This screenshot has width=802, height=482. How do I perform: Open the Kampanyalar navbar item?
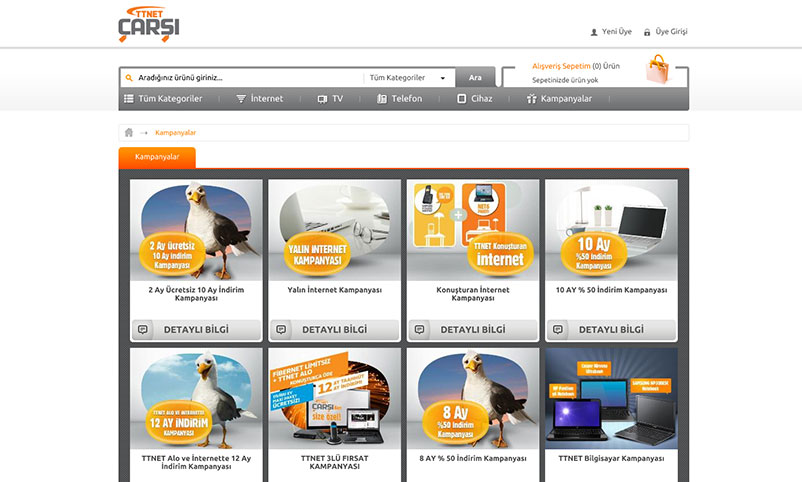[x=559, y=99]
